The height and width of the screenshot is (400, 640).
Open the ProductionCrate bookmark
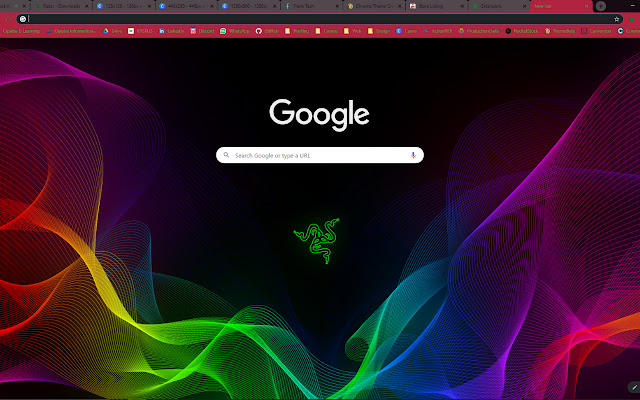point(479,31)
